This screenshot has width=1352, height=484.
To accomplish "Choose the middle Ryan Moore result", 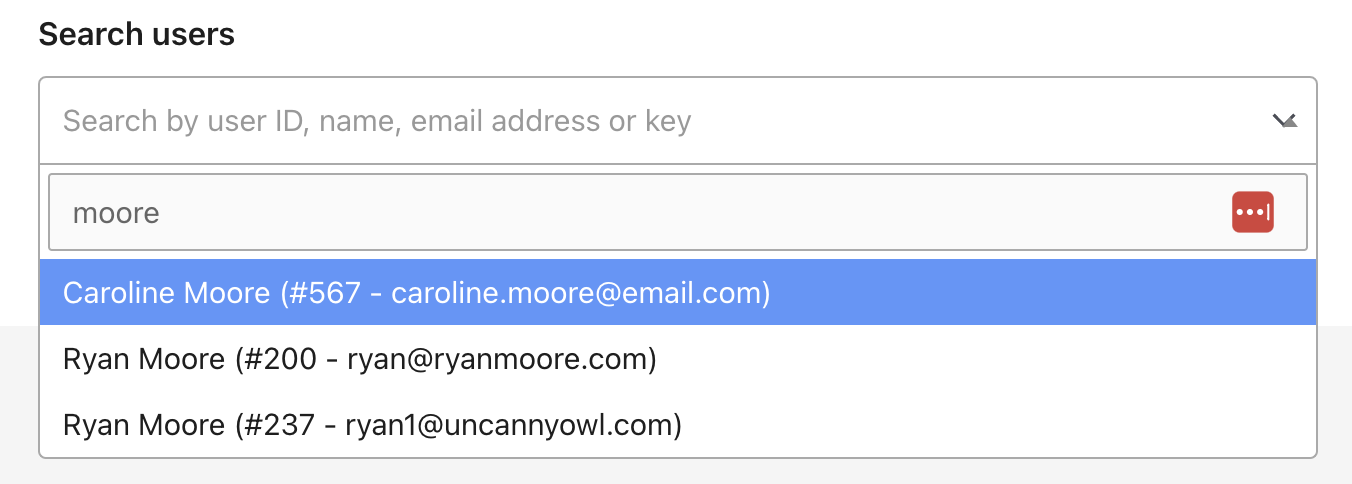I will 360,359.
